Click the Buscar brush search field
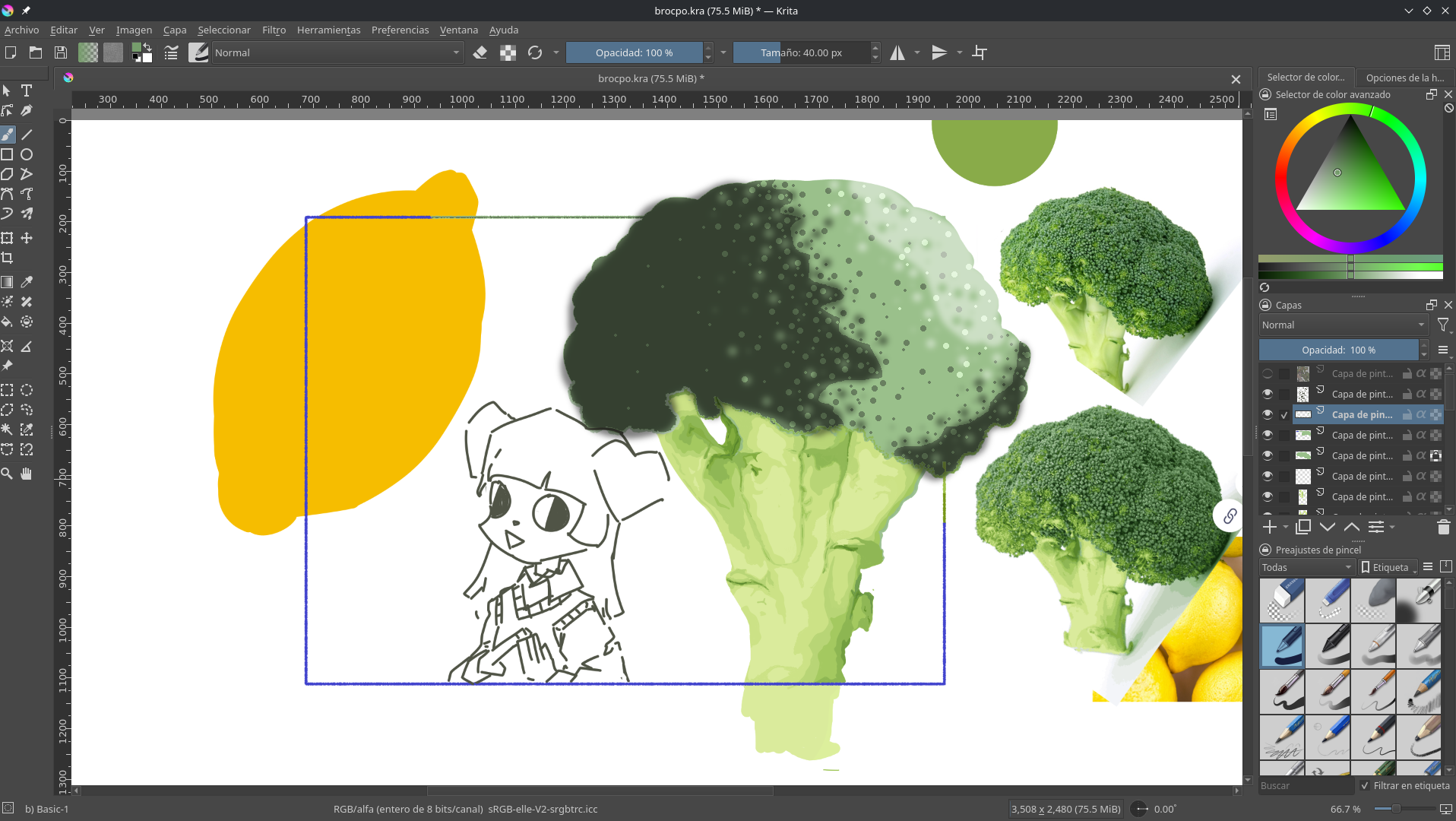 (1305, 785)
